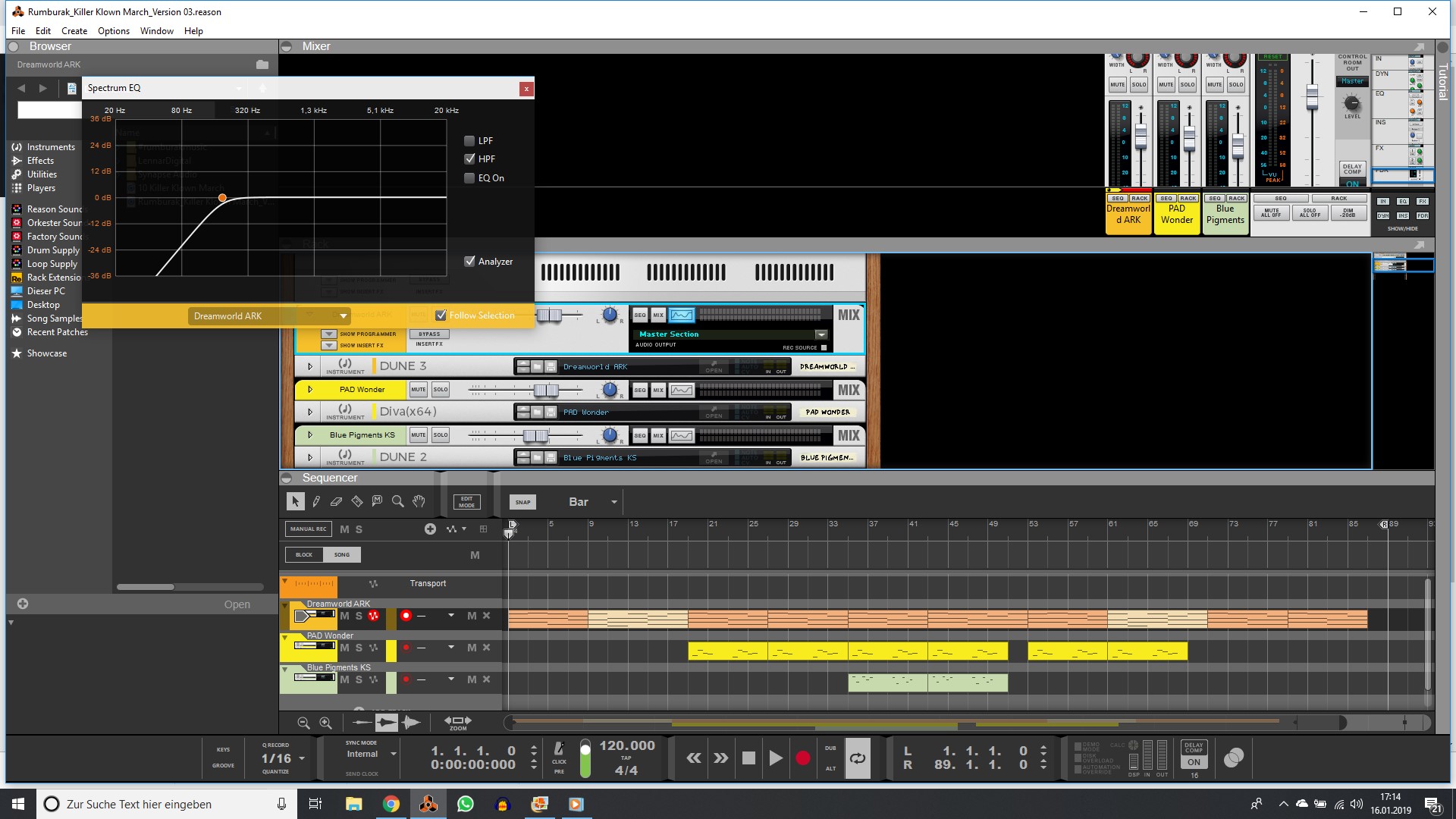Viewport: 1456px width, 819px height.
Task: Open the Options menu
Action: click(x=114, y=31)
